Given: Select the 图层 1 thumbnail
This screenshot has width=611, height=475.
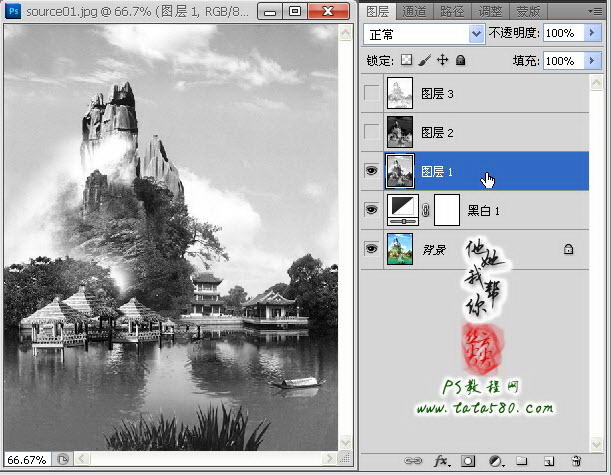Looking at the screenshot, I should click(400, 171).
